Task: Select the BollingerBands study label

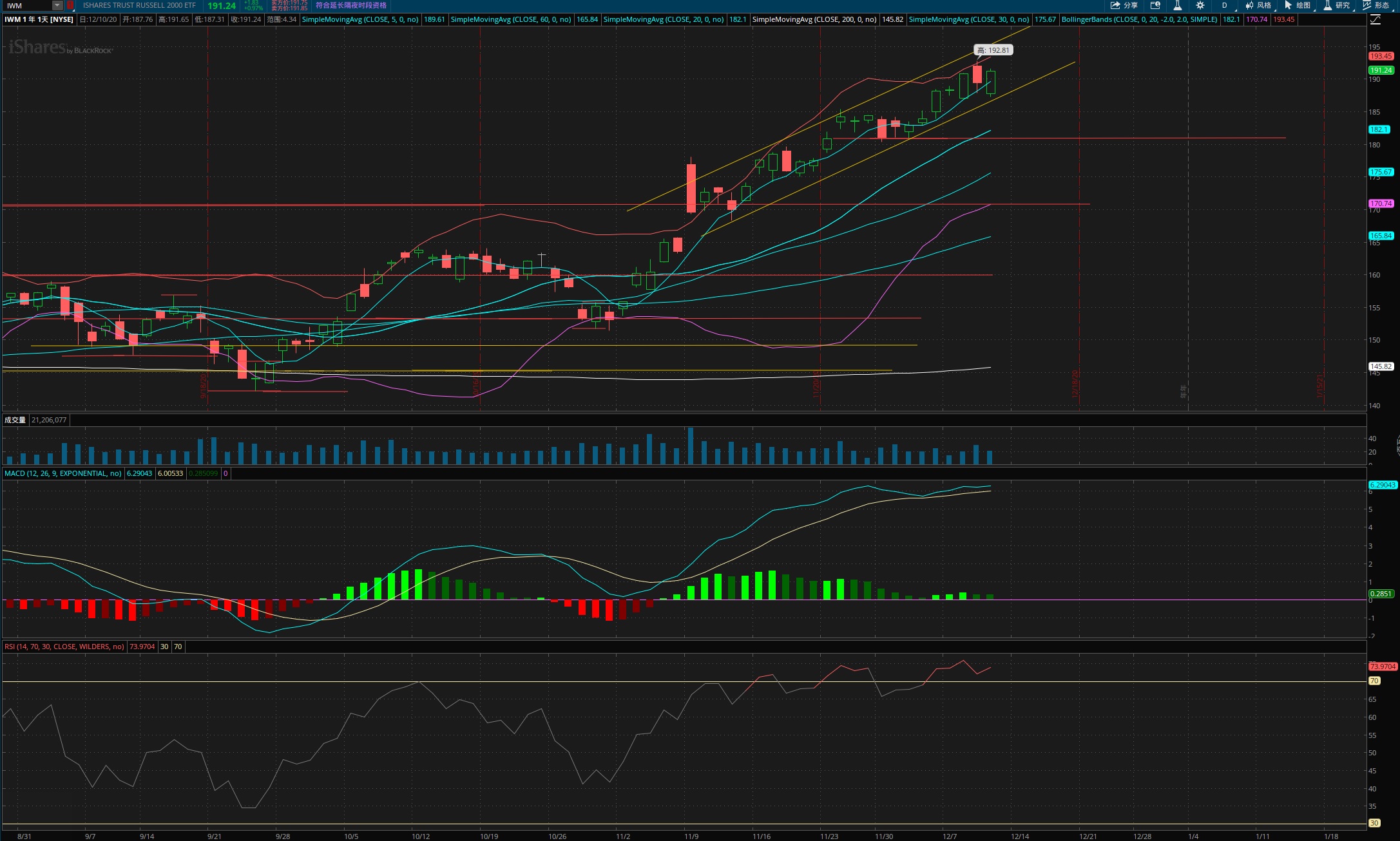Action: [1139, 19]
